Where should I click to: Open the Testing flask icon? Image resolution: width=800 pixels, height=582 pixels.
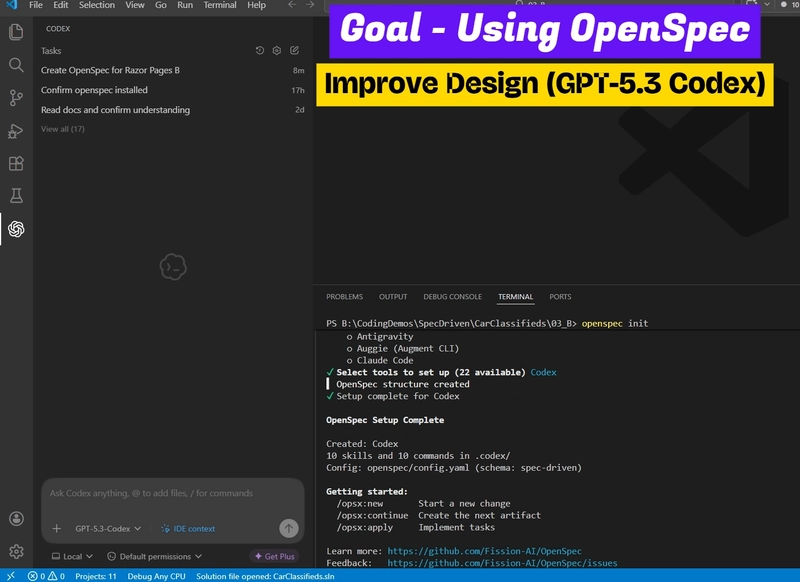tap(16, 197)
